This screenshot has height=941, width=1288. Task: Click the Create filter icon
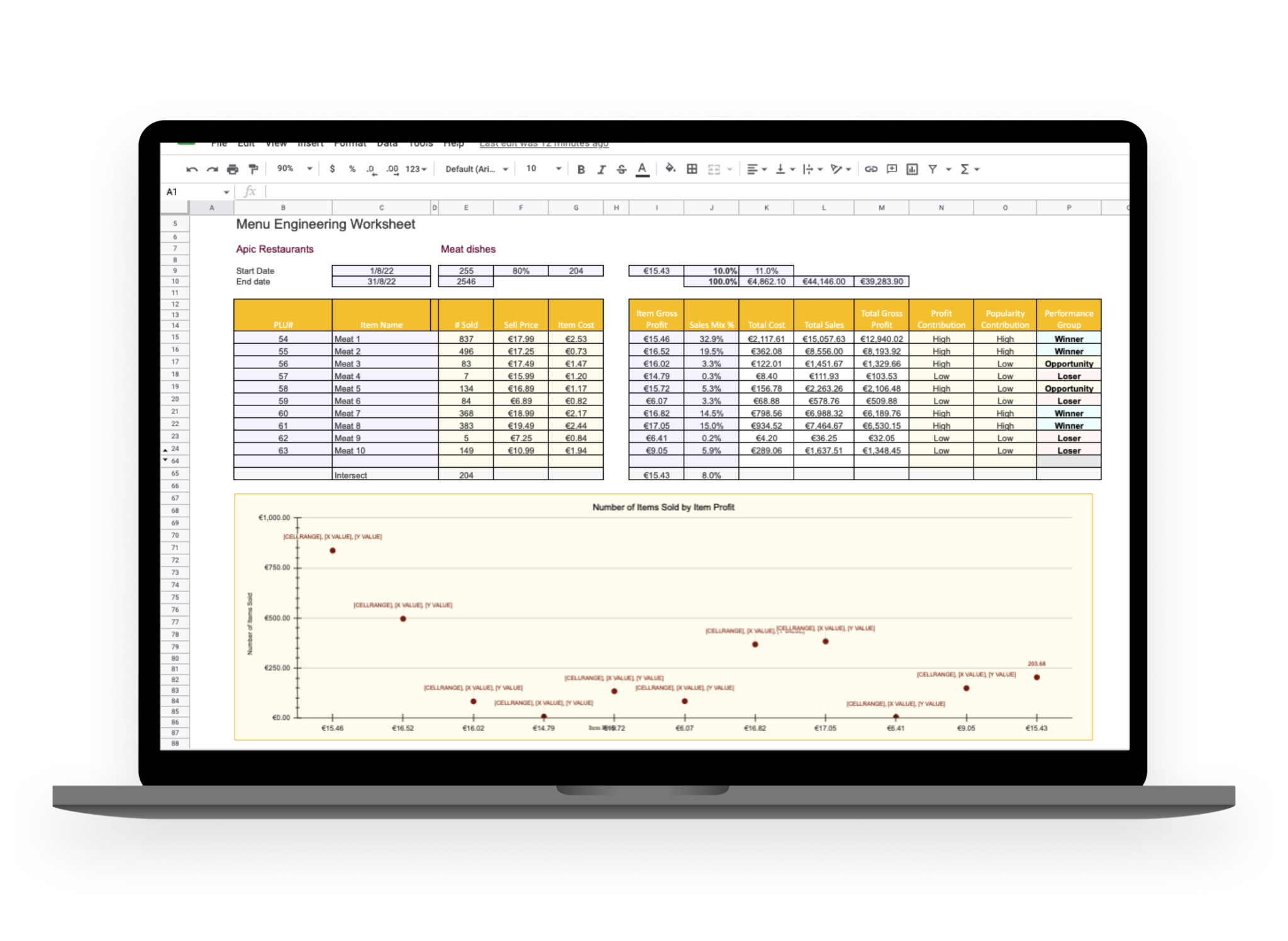[x=931, y=168]
